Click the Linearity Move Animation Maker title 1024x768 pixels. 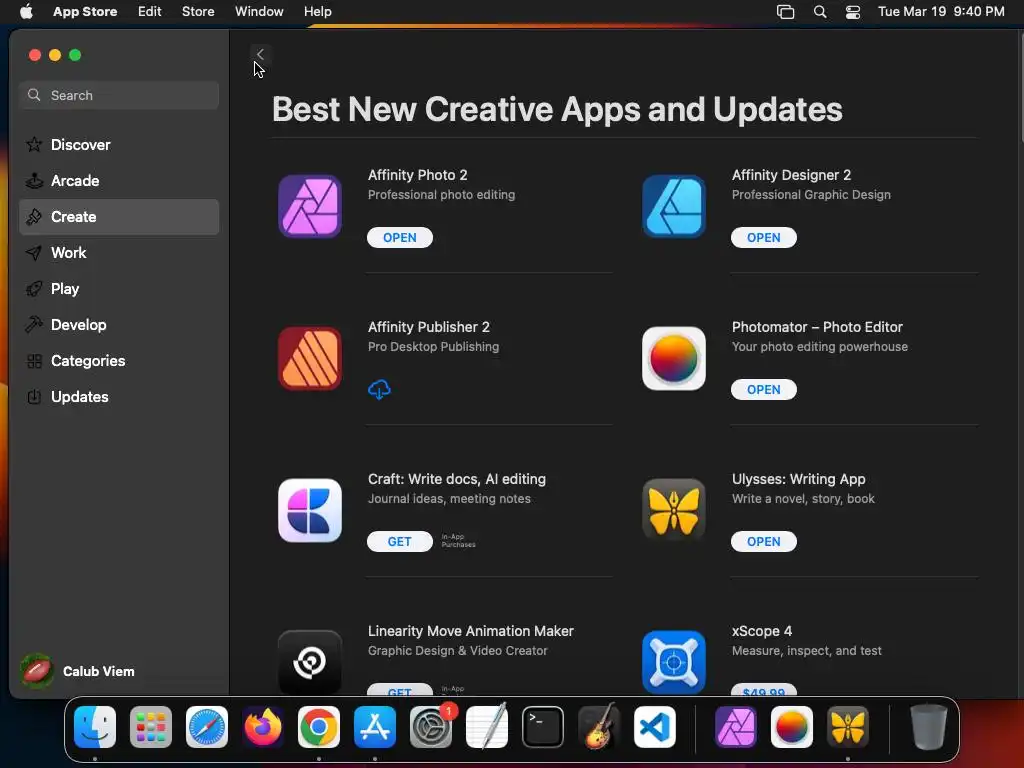[470, 632]
